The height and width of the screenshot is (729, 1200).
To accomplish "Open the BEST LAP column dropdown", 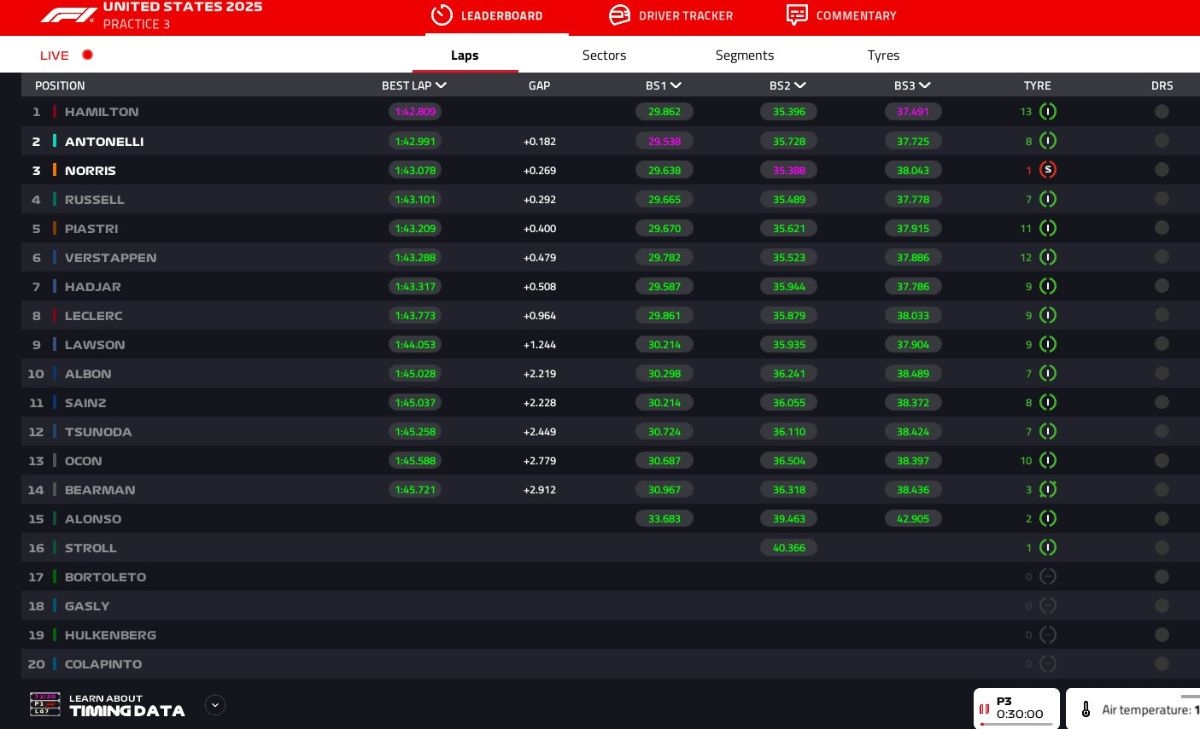I will [x=441, y=86].
